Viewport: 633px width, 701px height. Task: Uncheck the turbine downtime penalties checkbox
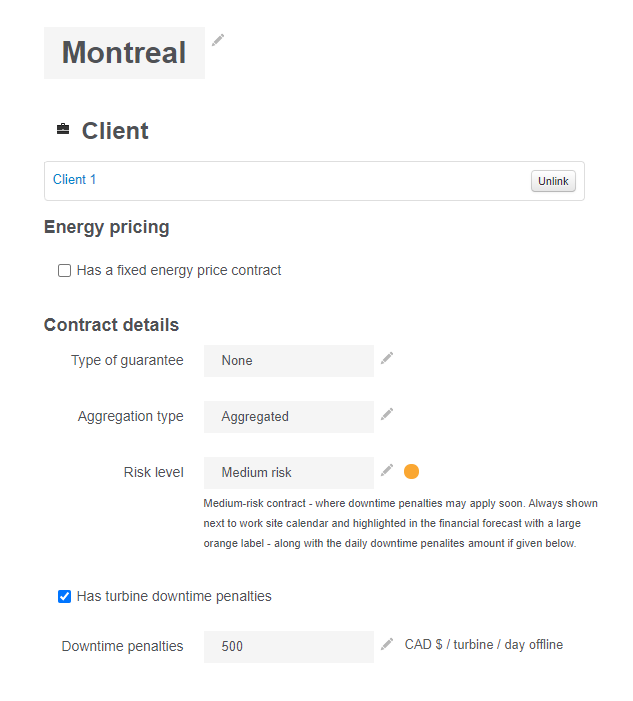(x=65, y=596)
